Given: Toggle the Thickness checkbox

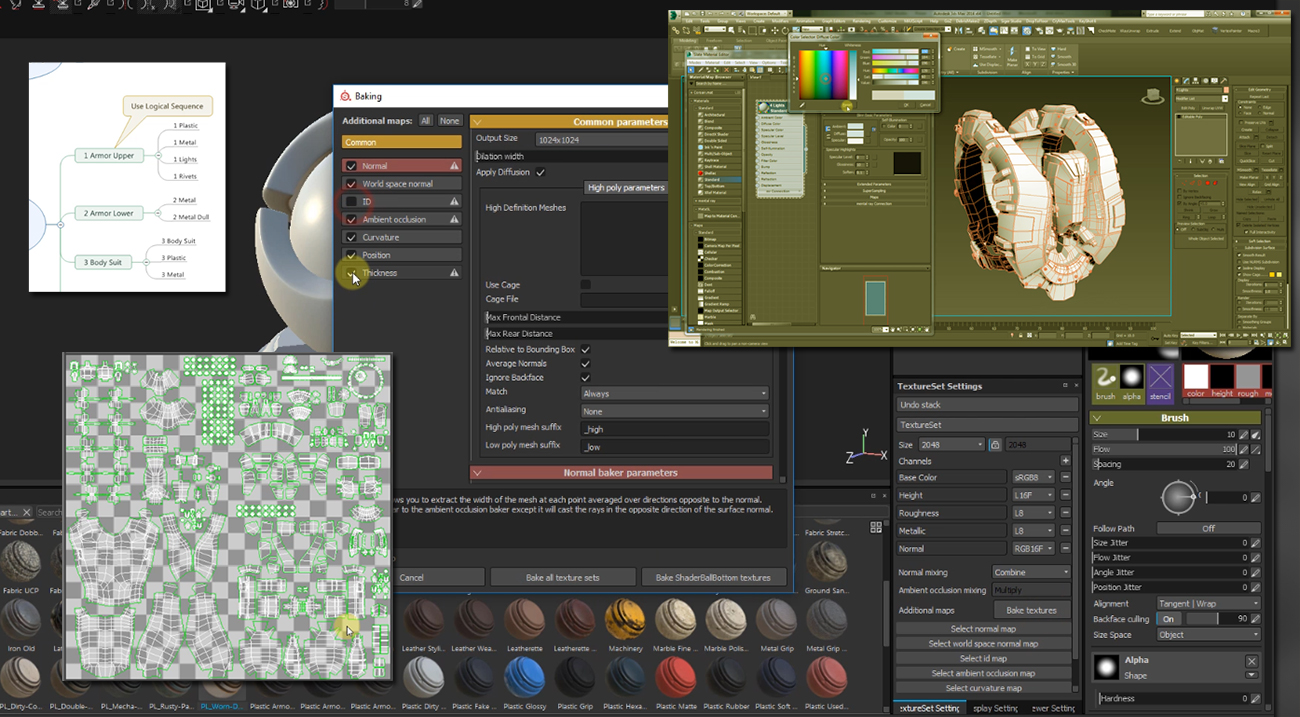Looking at the screenshot, I should [351, 273].
